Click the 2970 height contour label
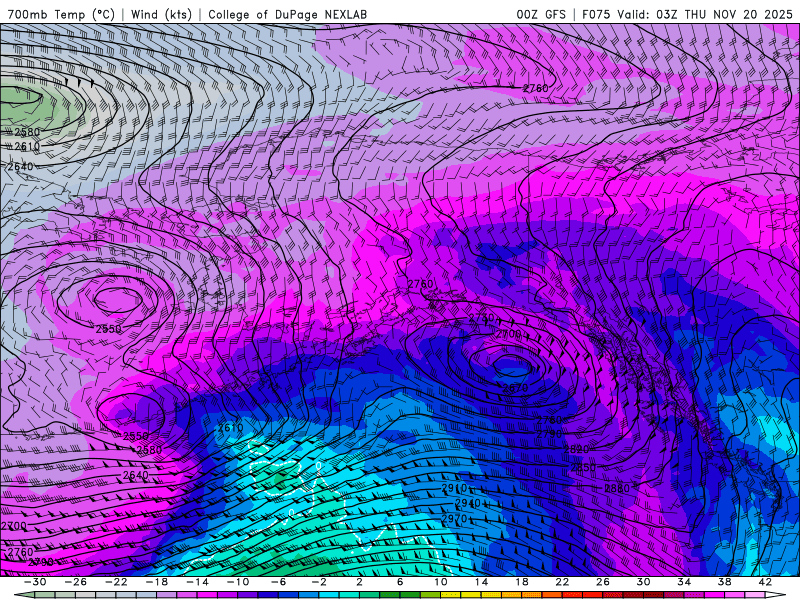800x600 pixels. click(x=454, y=519)
